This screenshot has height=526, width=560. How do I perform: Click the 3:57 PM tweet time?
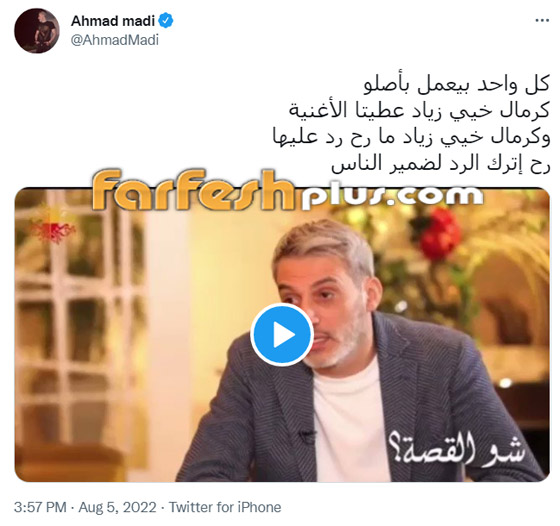point(40,507)
